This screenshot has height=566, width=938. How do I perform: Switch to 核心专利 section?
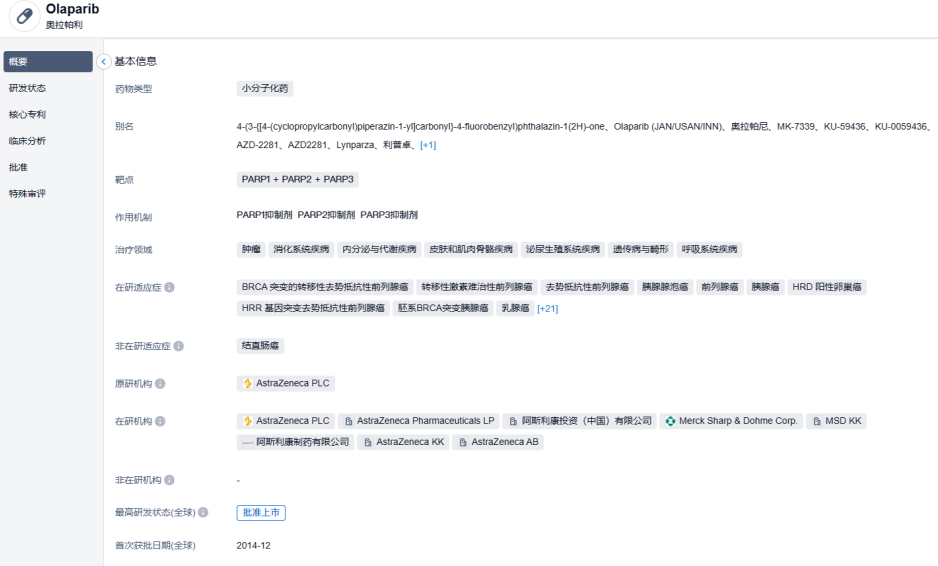tap(27, 114)
